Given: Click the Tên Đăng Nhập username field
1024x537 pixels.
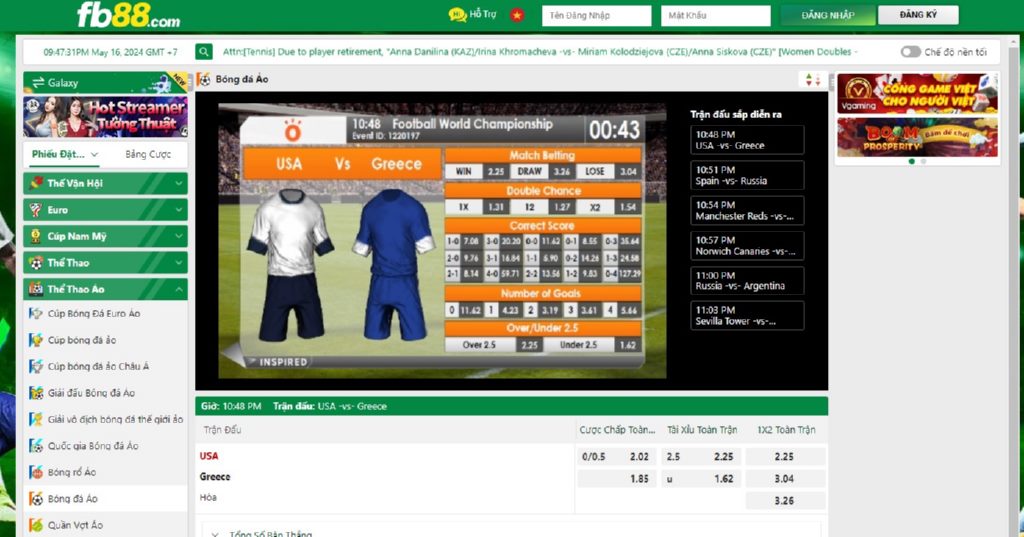Looking at the screenshot, I should tap(596, 16).
